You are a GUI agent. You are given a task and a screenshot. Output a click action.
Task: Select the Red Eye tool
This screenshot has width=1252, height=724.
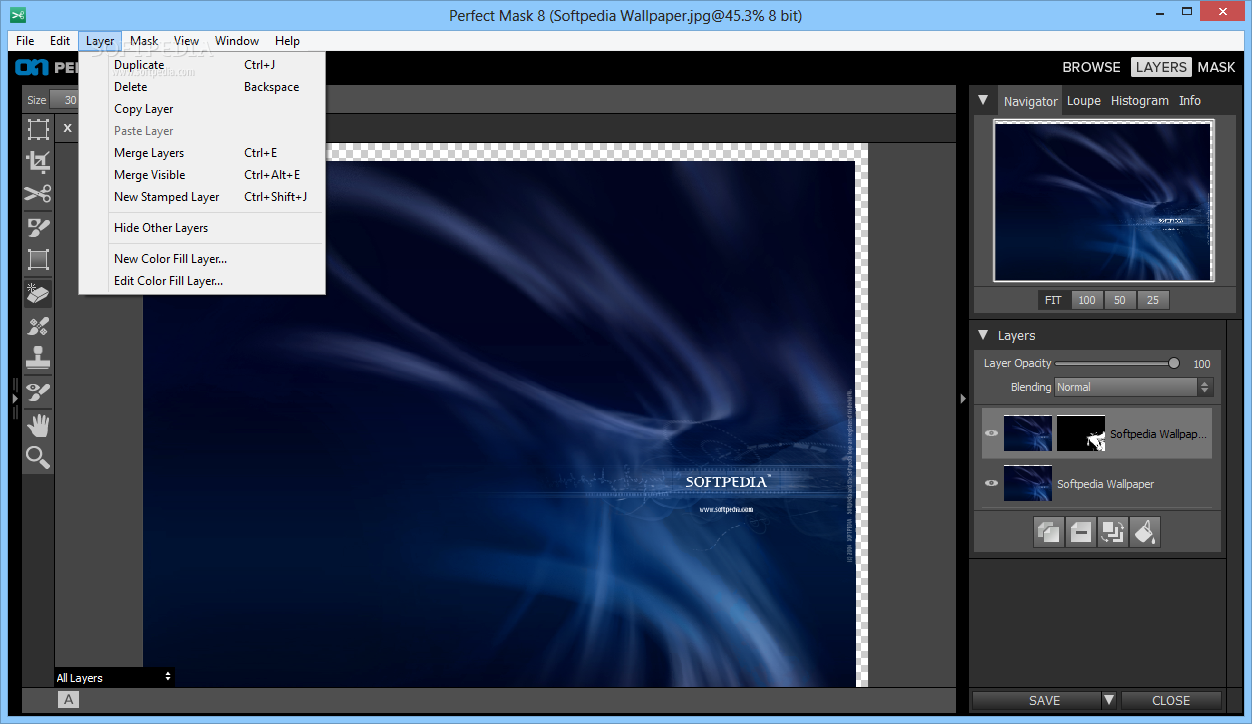tap(38, 391)
